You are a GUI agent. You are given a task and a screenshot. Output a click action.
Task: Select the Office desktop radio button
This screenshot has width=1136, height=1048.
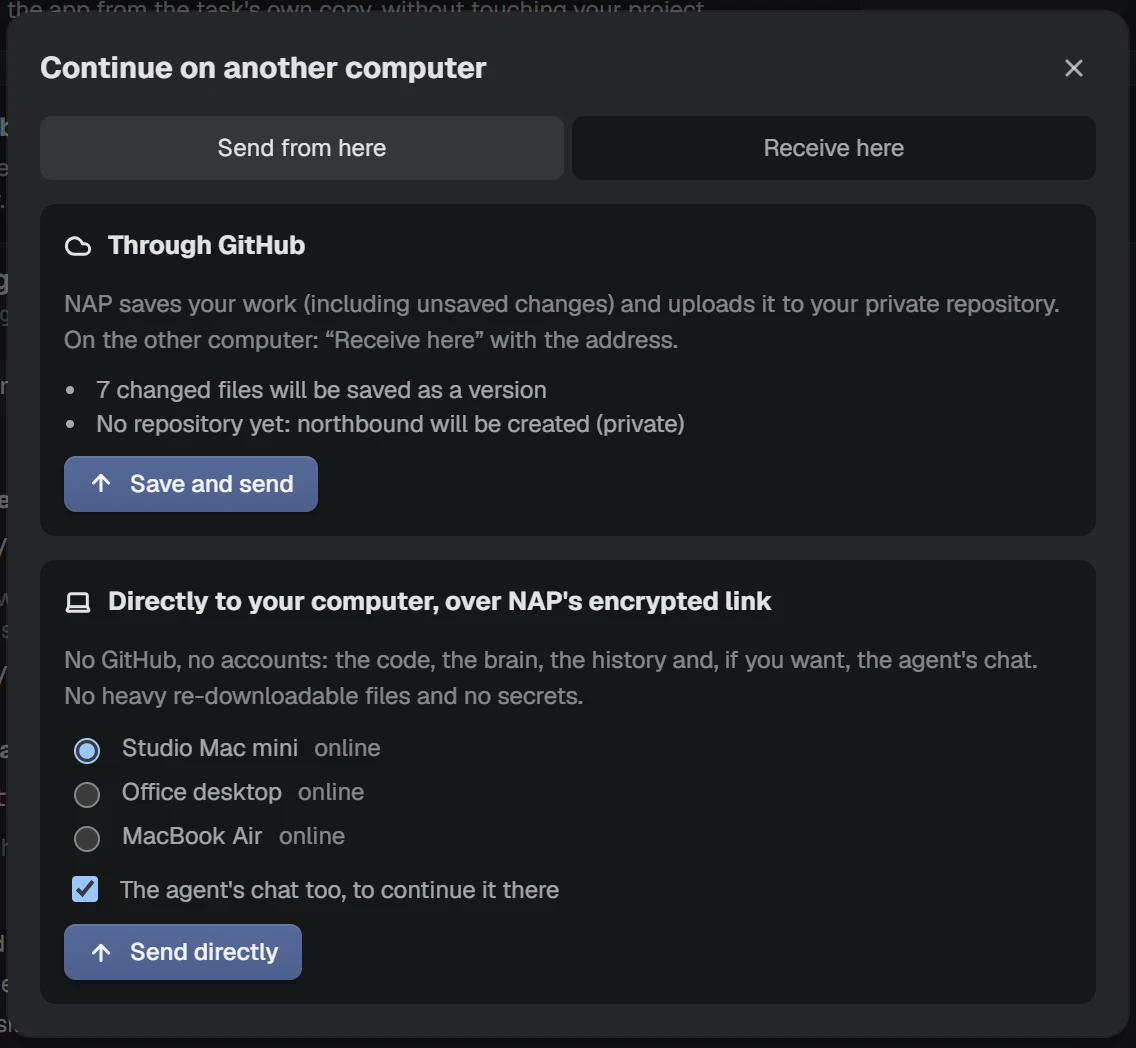(87, 795)
